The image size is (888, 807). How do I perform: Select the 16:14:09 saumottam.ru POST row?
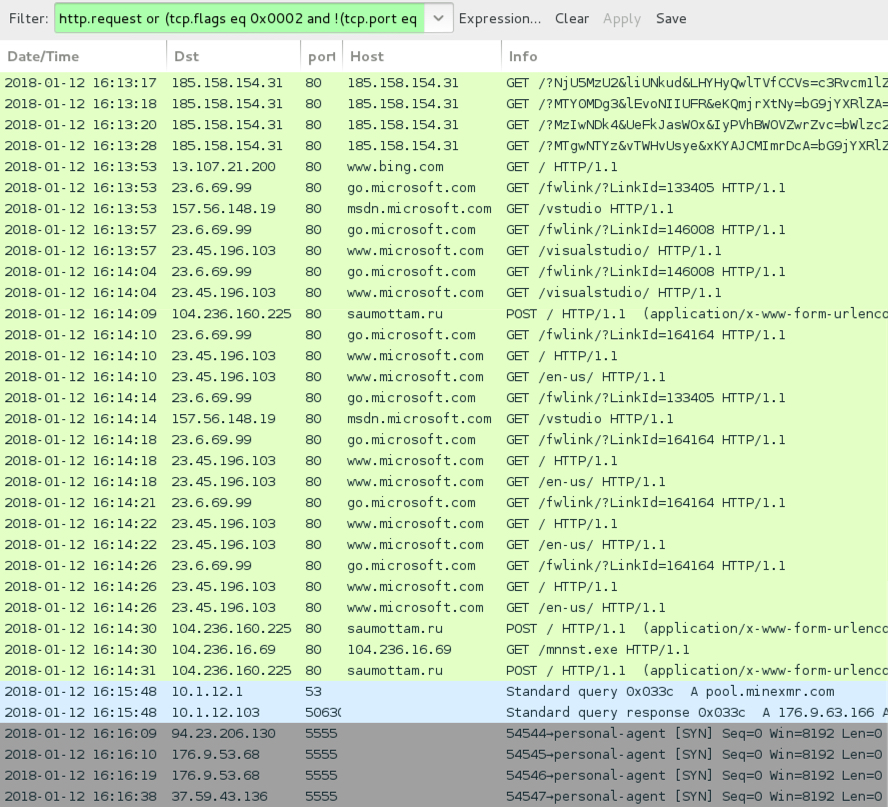click(x=444, y=313)
